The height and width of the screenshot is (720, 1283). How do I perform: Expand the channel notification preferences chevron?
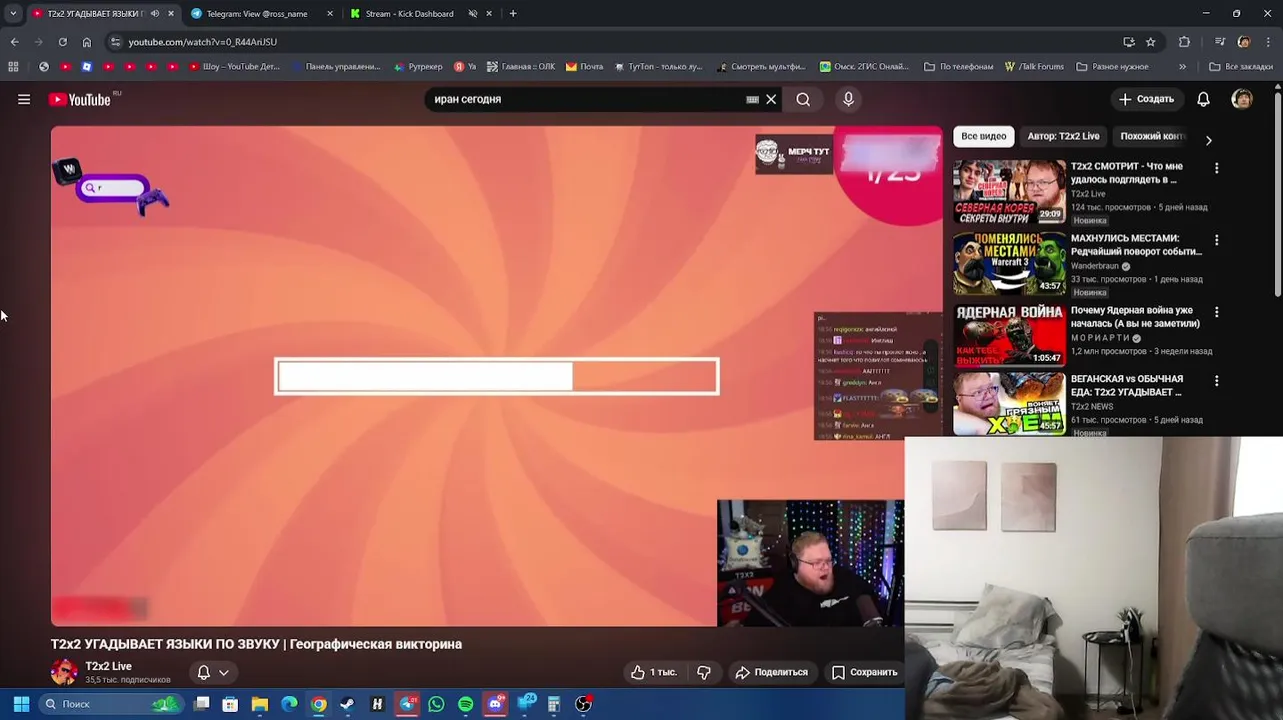coord(224,672)
